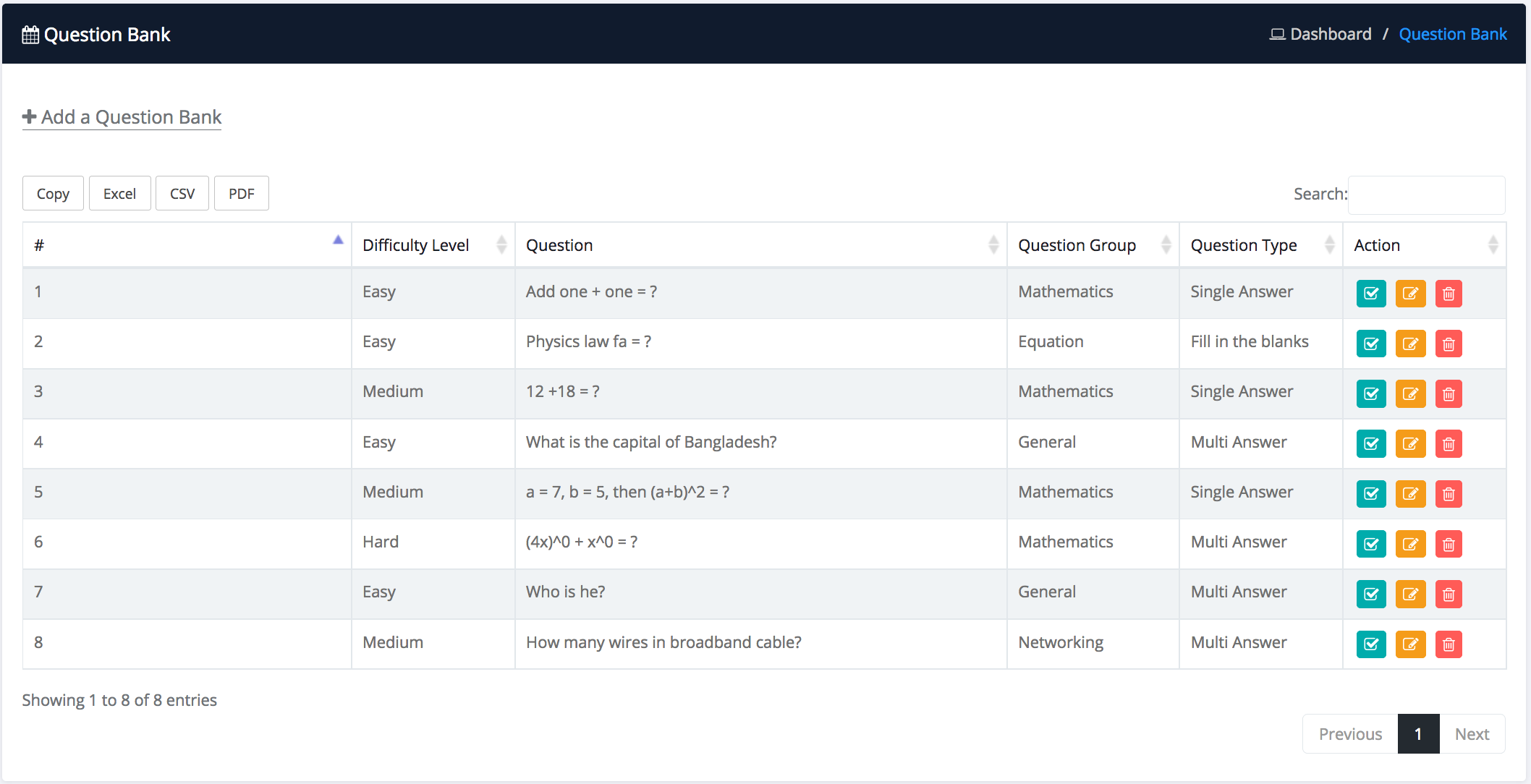The width and height of the screenshot is (1531, 784).
Task: Edit the Bangladesh capital question
Action: pyautogui.click(x=1409, y=443)
